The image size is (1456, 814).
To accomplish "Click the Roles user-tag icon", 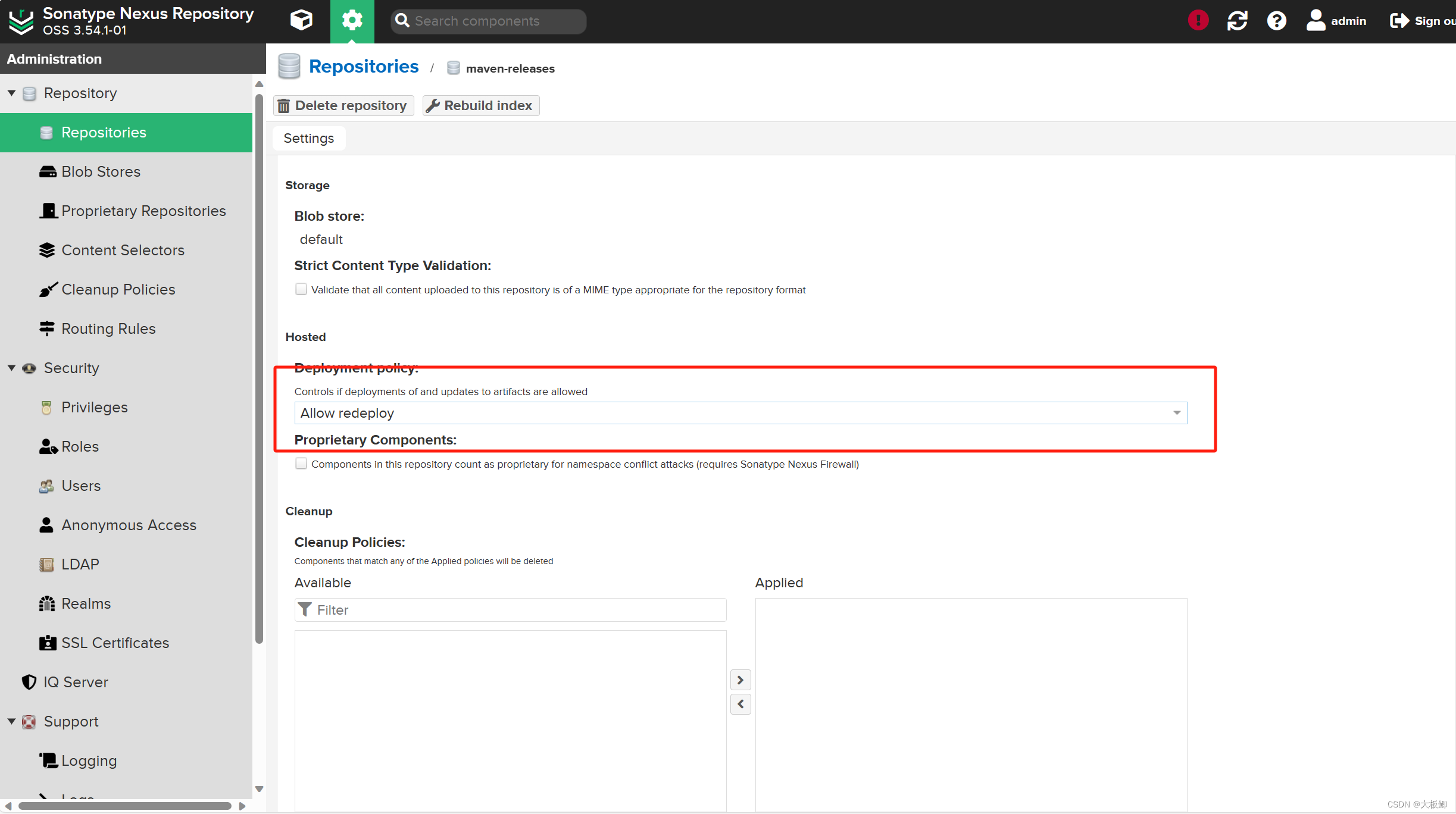I will coord(48,447).
